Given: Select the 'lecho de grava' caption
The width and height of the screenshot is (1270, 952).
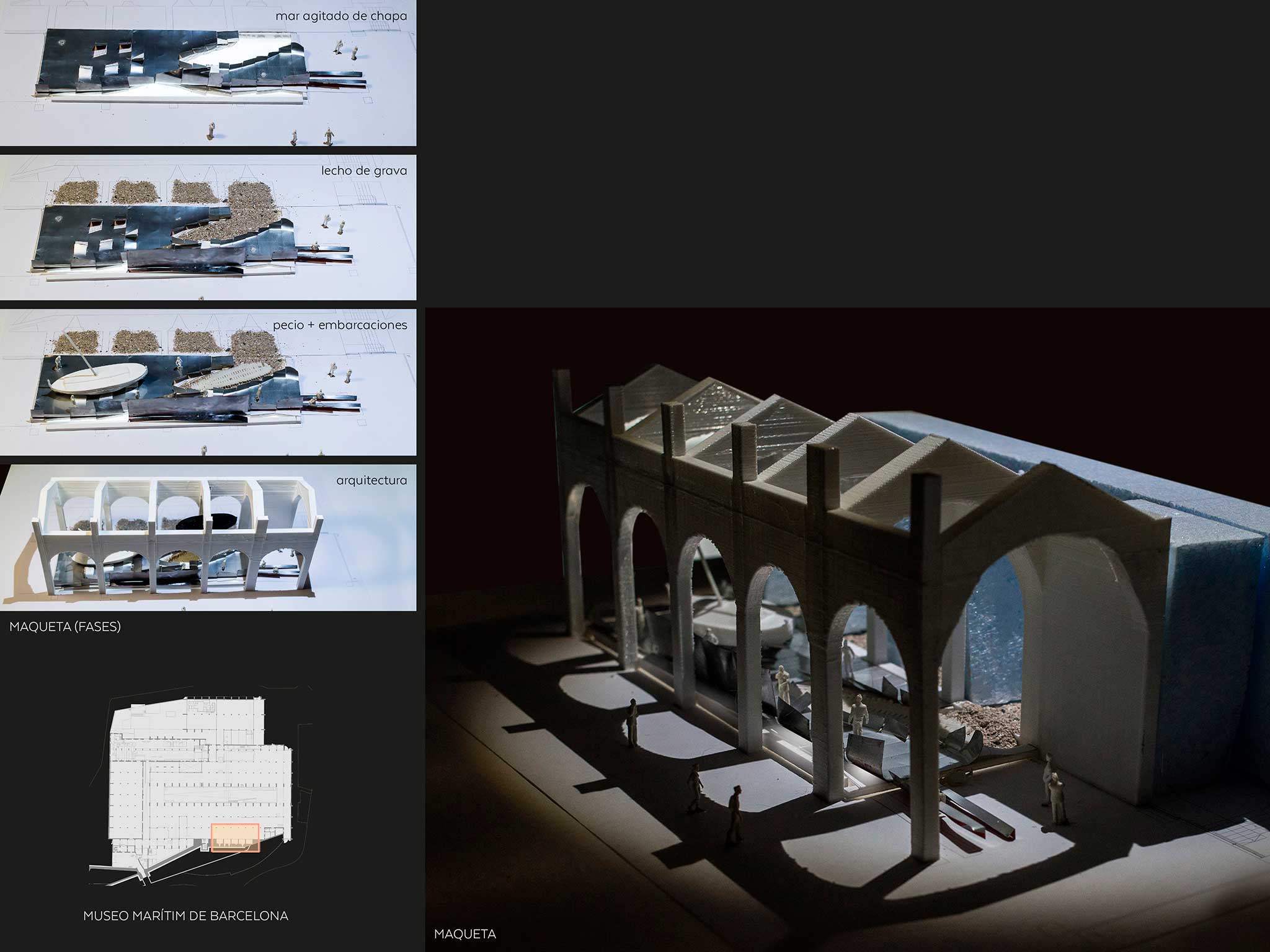Looking at the screenshot, I should [364, 170].
